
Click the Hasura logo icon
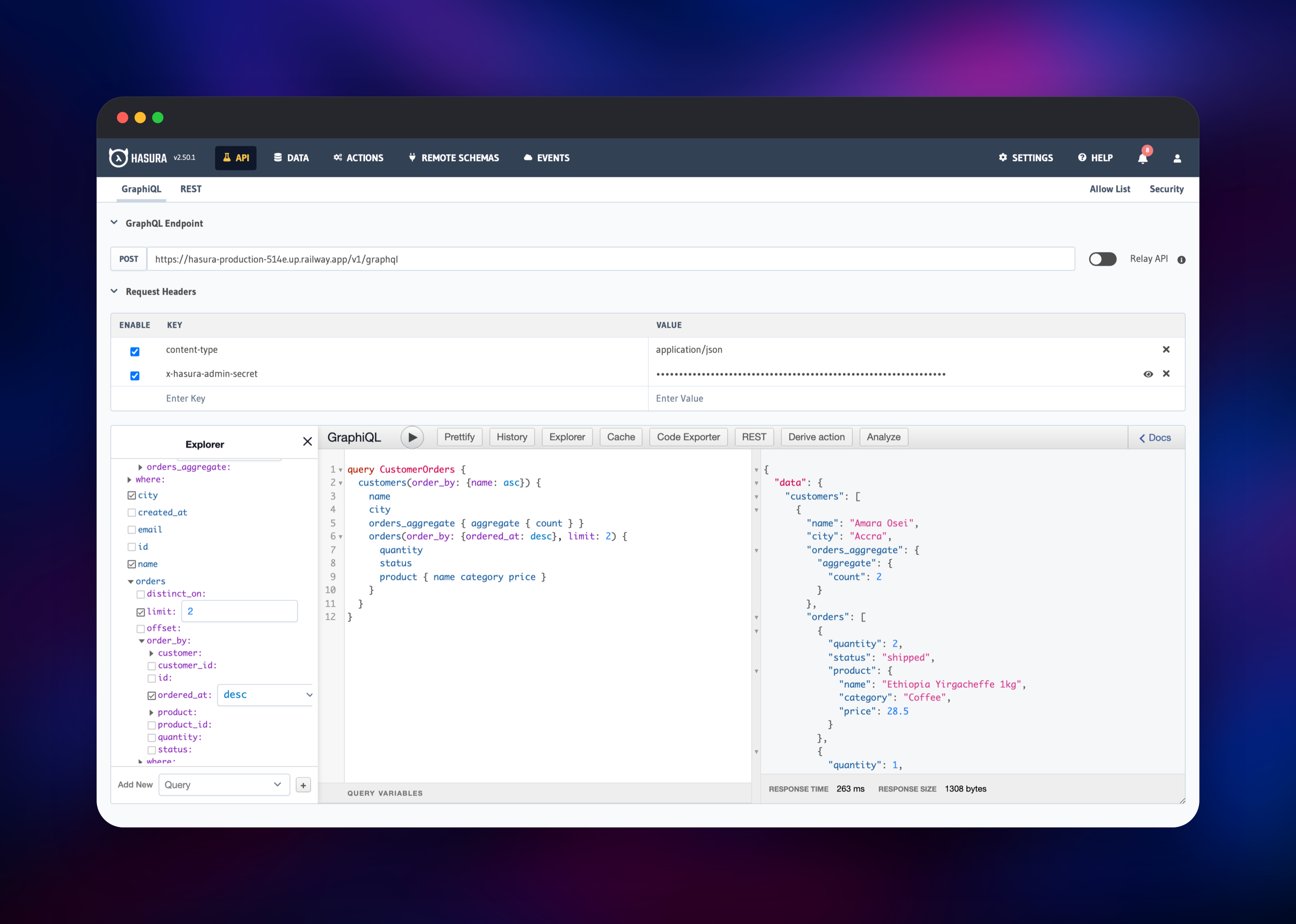[x=118, y=158]
